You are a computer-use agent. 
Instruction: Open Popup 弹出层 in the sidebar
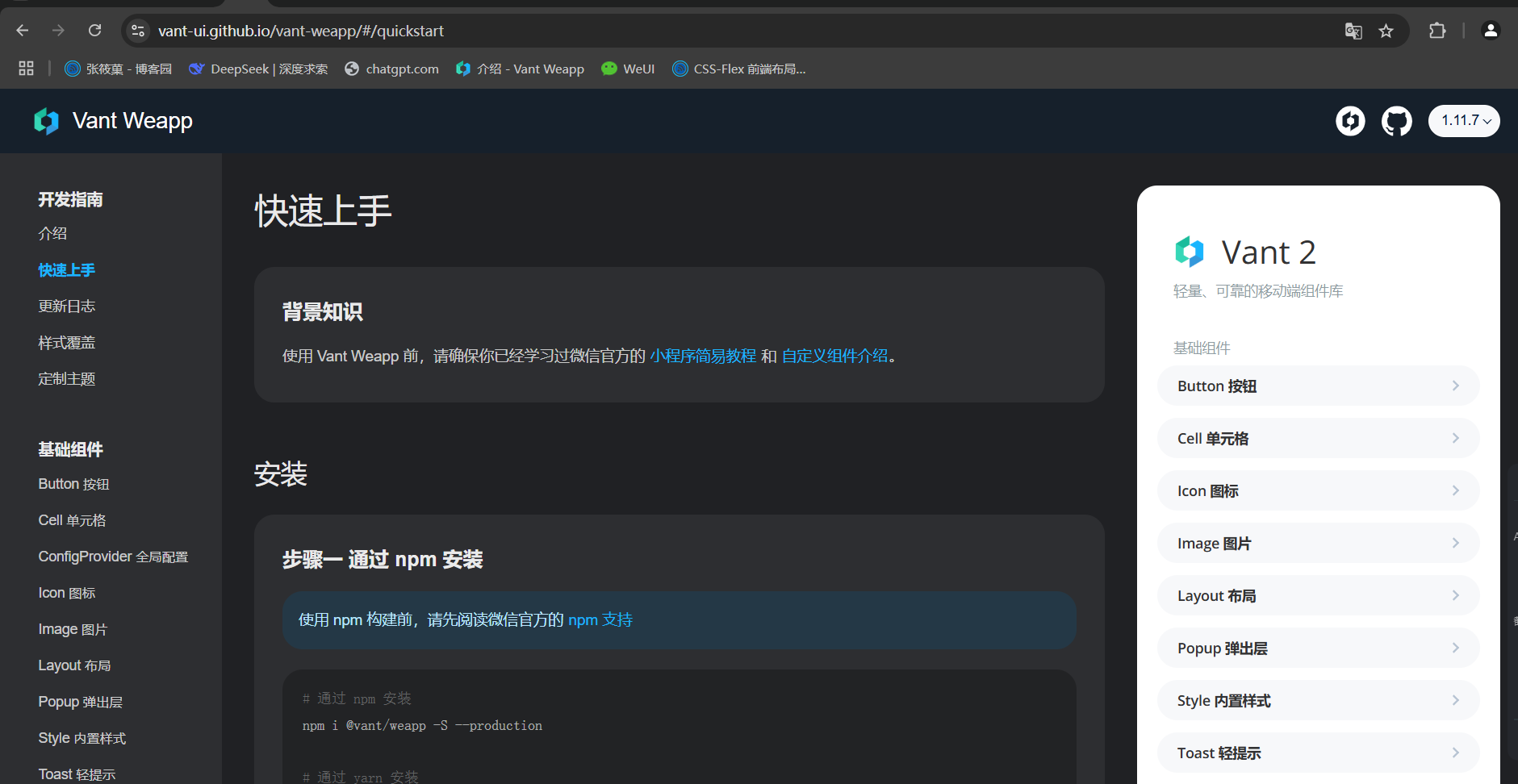point(81,702)
